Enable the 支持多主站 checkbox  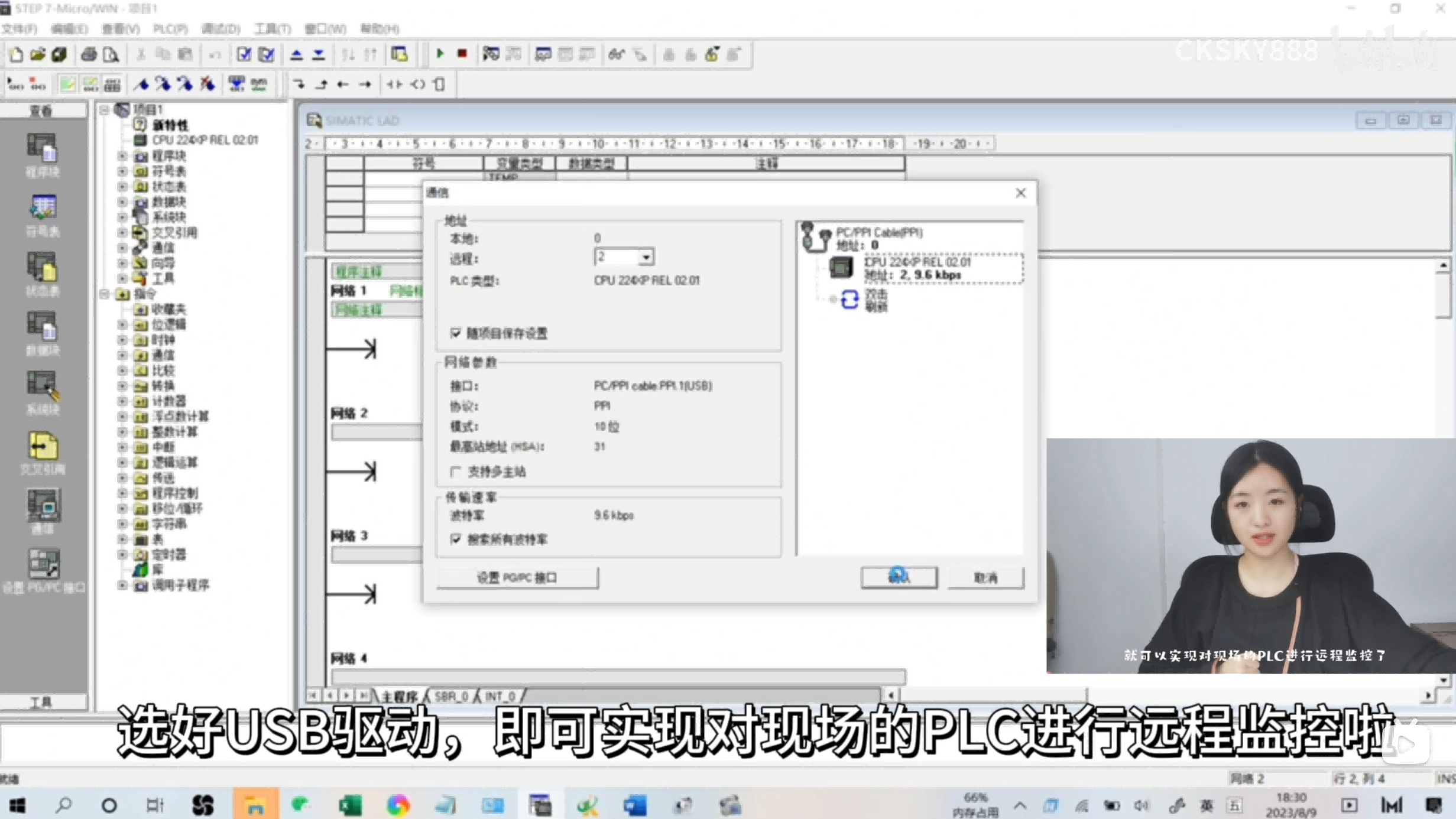point(455,472)
